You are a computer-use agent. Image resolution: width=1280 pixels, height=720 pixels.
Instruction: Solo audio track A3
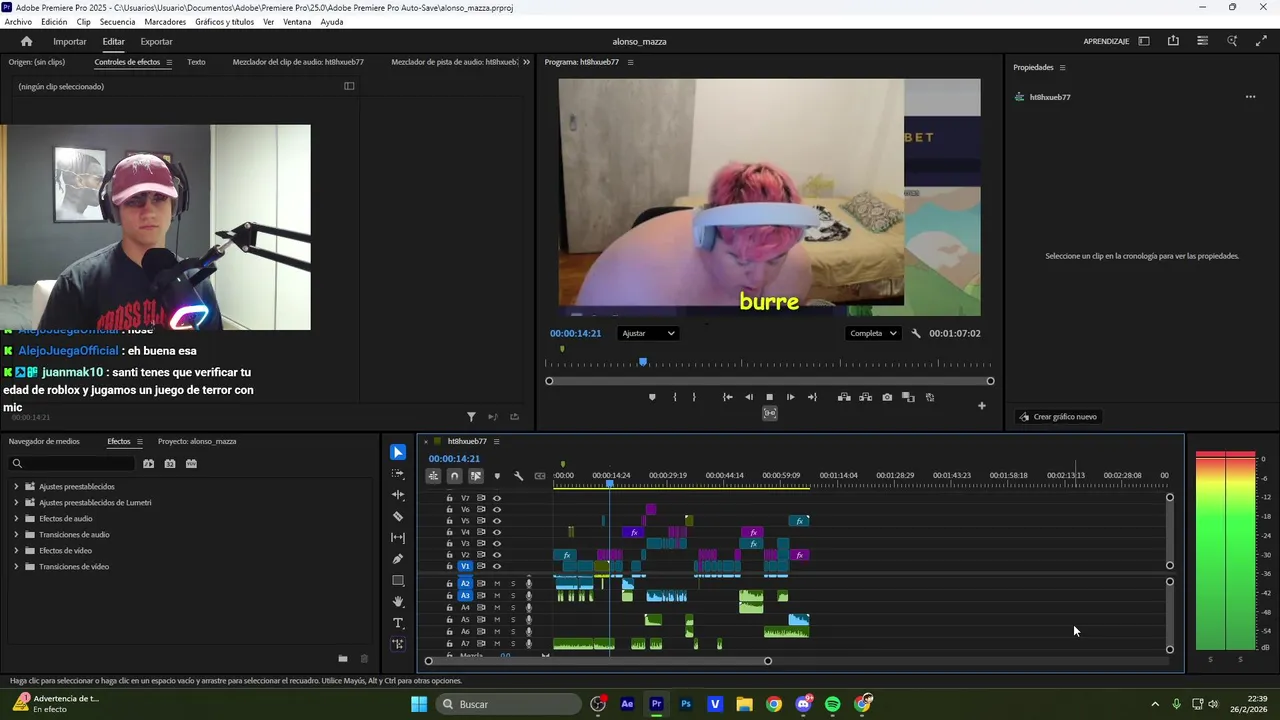pyautogui.click(x=513, y=595)
